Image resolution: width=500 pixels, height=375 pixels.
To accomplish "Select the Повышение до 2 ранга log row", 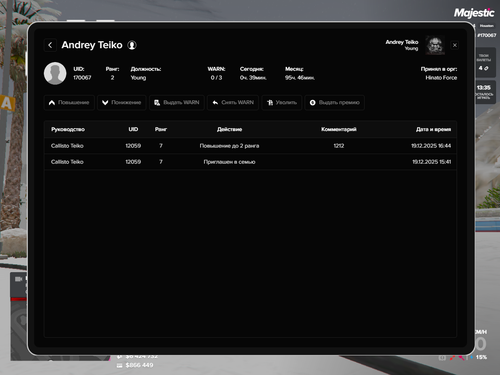I will [250, 146].
